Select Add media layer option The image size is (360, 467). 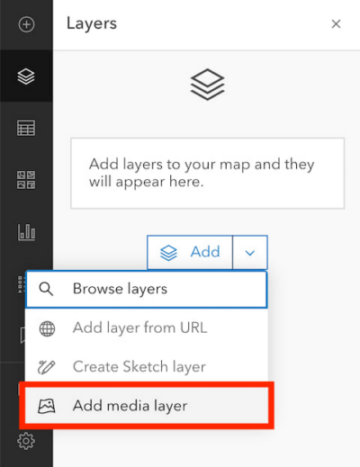click(x=146, y=406)
